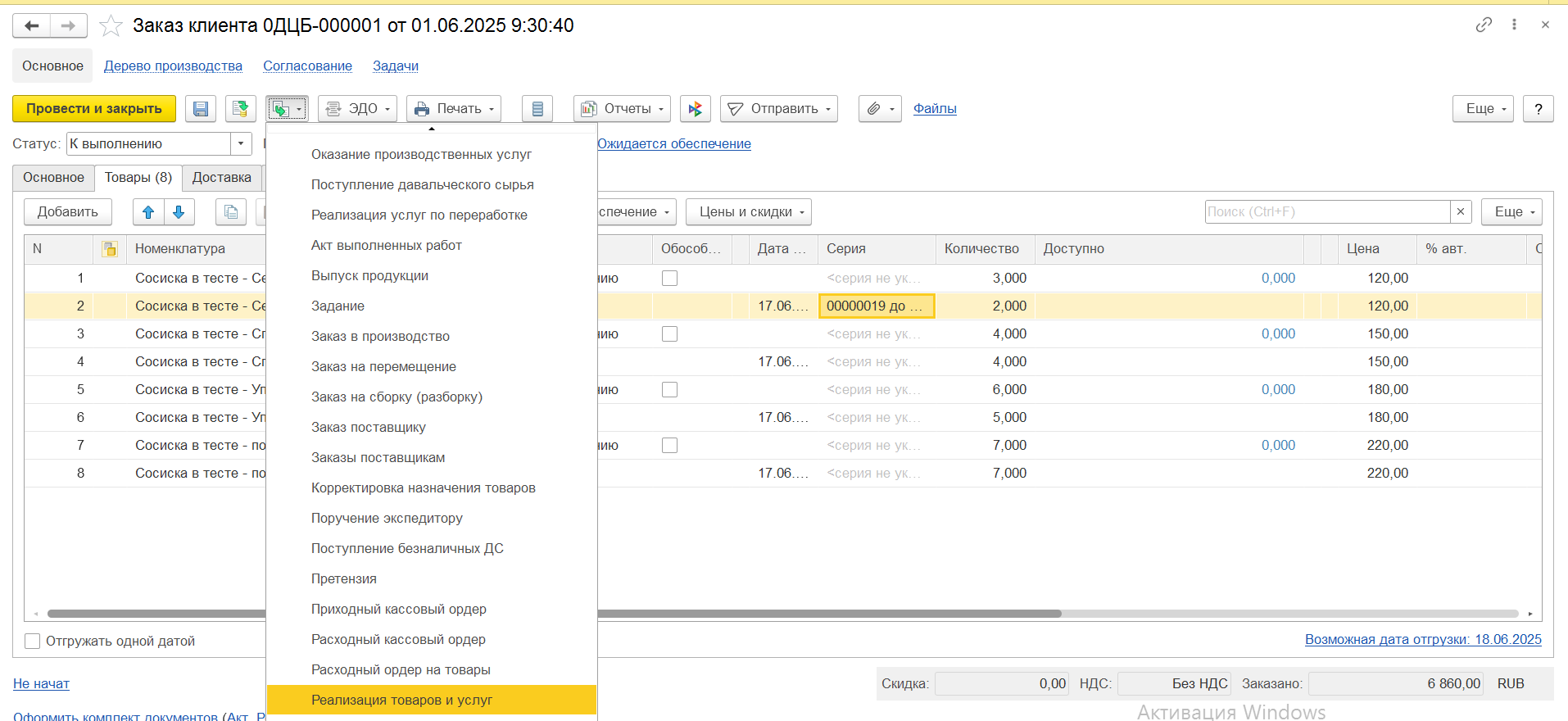Open 'Ожидается обеспечение' link
Viewport: 1568px width, 721px height.
click(x=673, y=144)
